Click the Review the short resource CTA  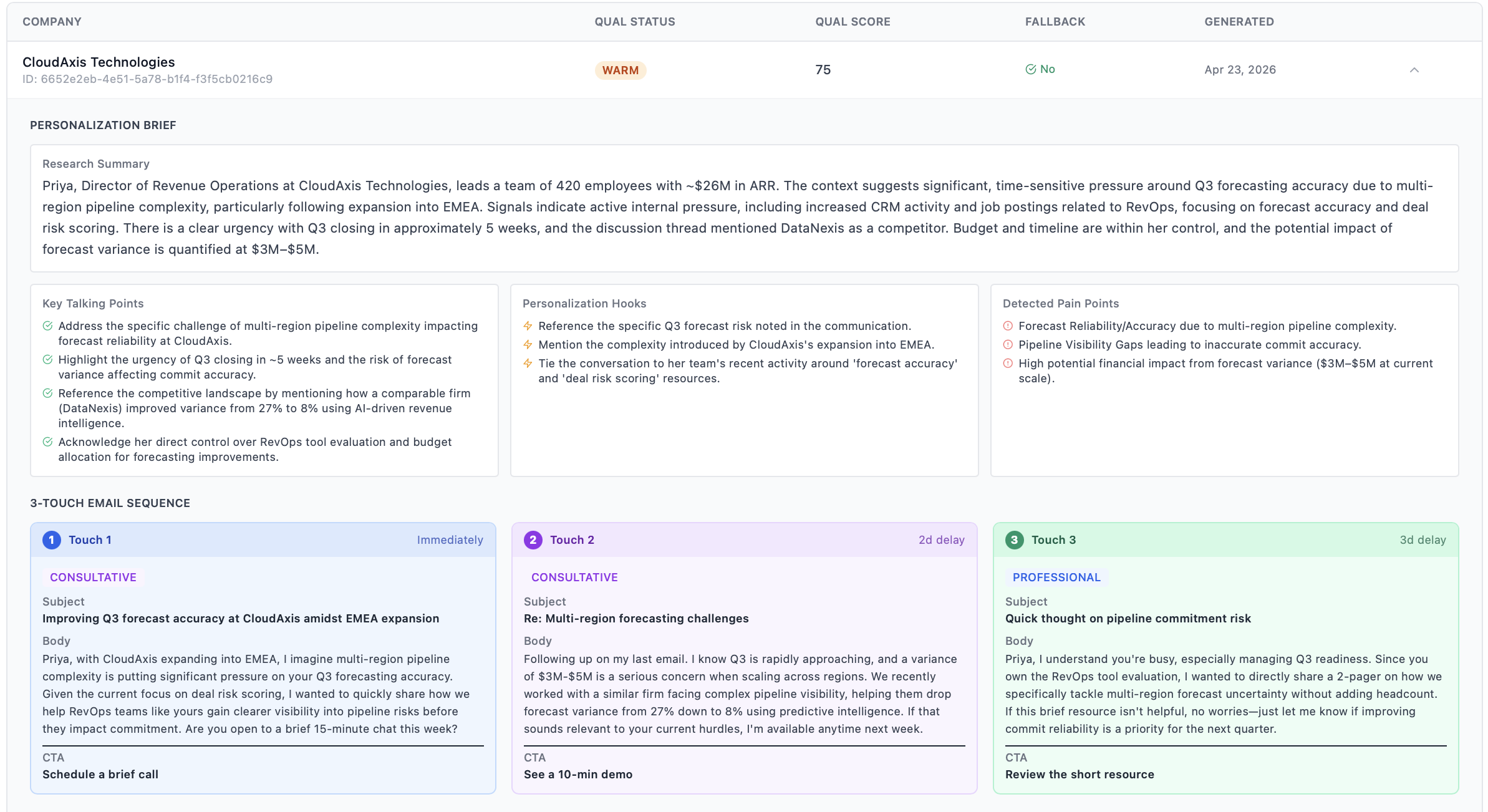coord(1080,775)
